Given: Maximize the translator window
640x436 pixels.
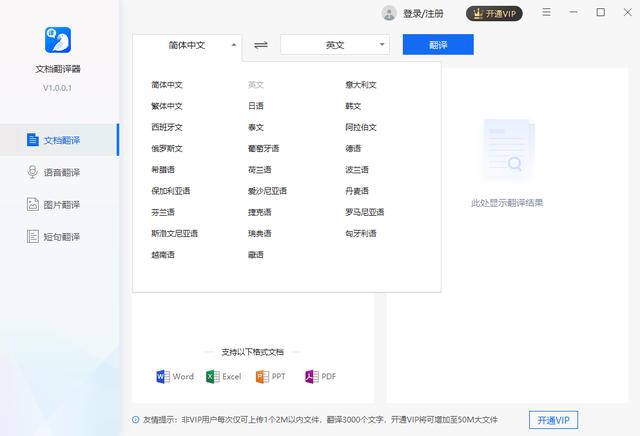Looking at the screenshot, I should [600, 12].
